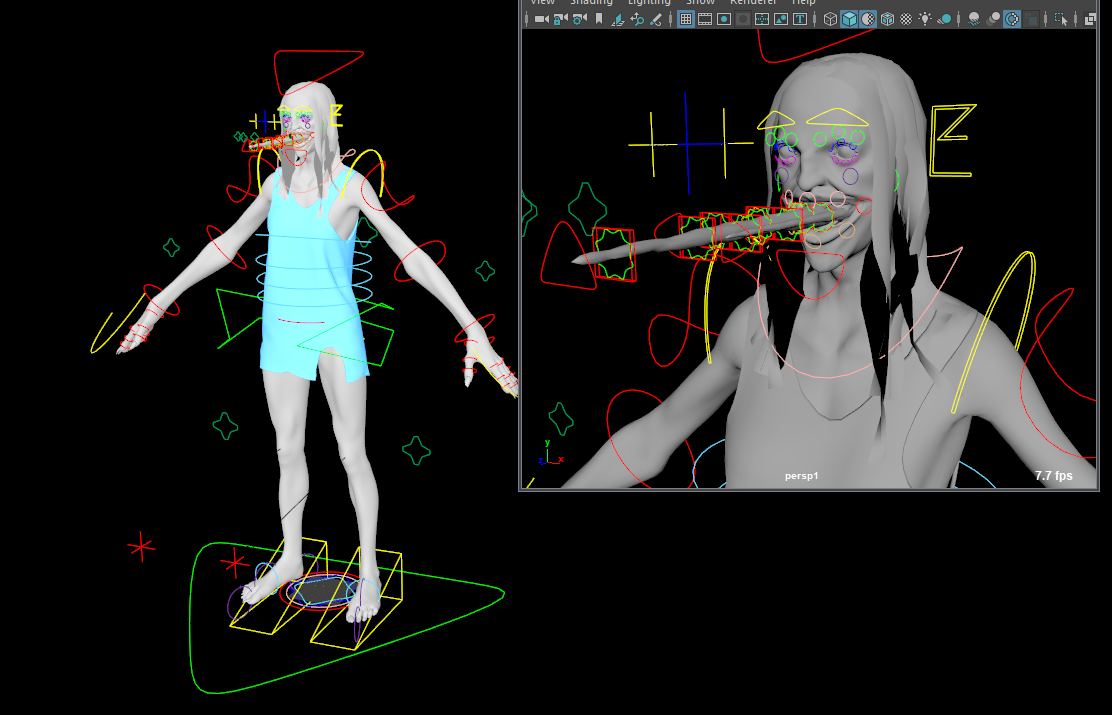This screenshot has height=715, width=1112.
Task: Toggle the Gate Mask button
Action: tap(743, 19)
